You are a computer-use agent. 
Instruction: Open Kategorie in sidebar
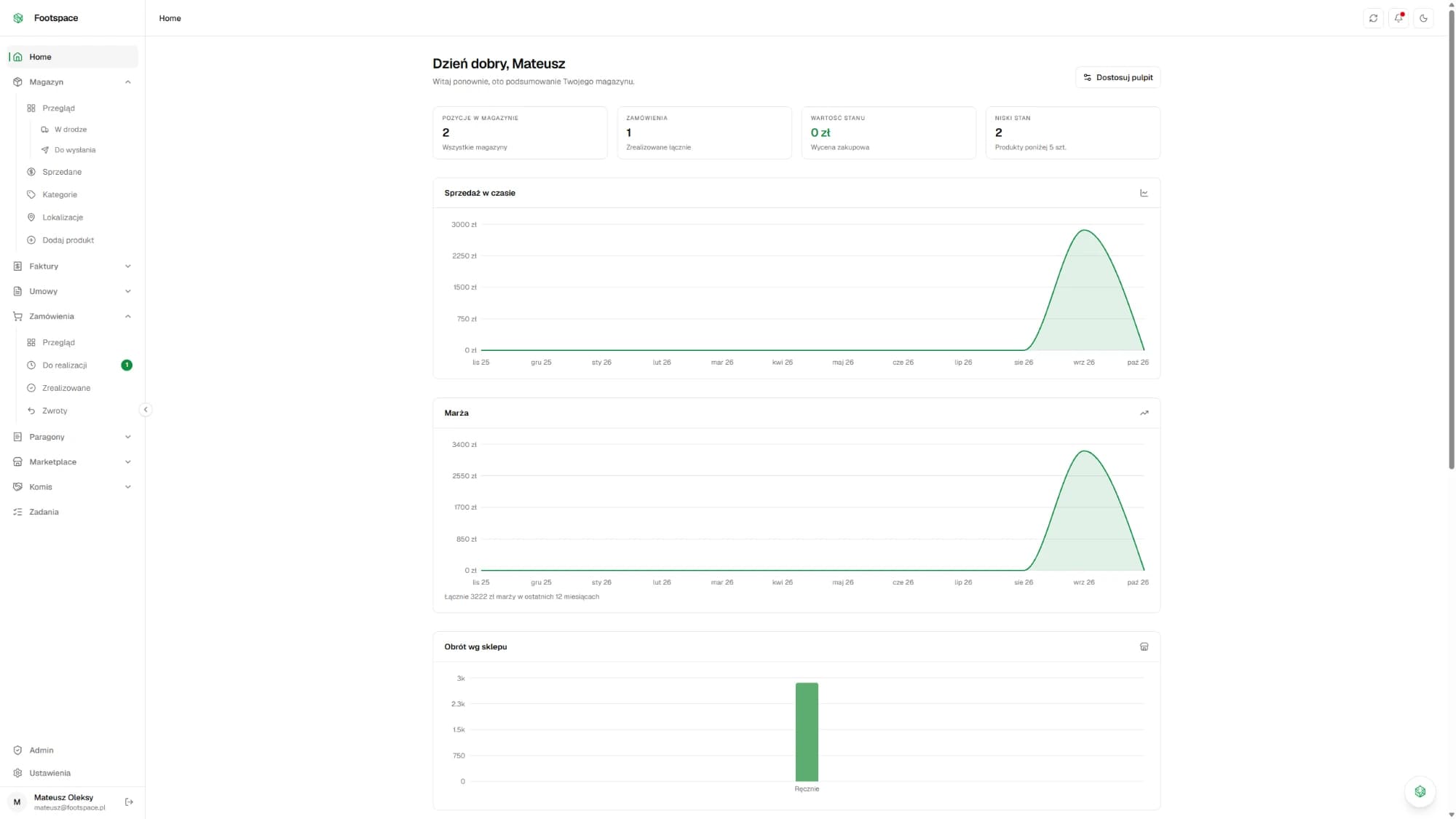79,194
